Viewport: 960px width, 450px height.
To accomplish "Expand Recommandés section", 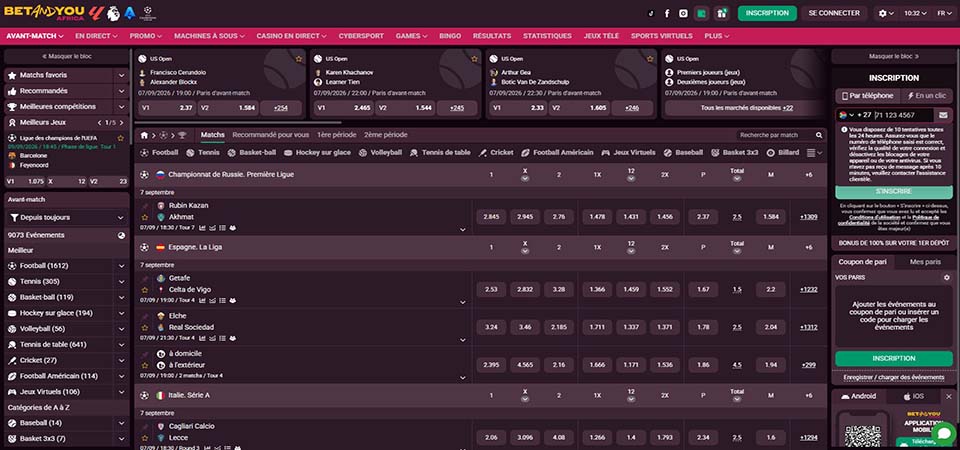I will click(x=122, y=91).
